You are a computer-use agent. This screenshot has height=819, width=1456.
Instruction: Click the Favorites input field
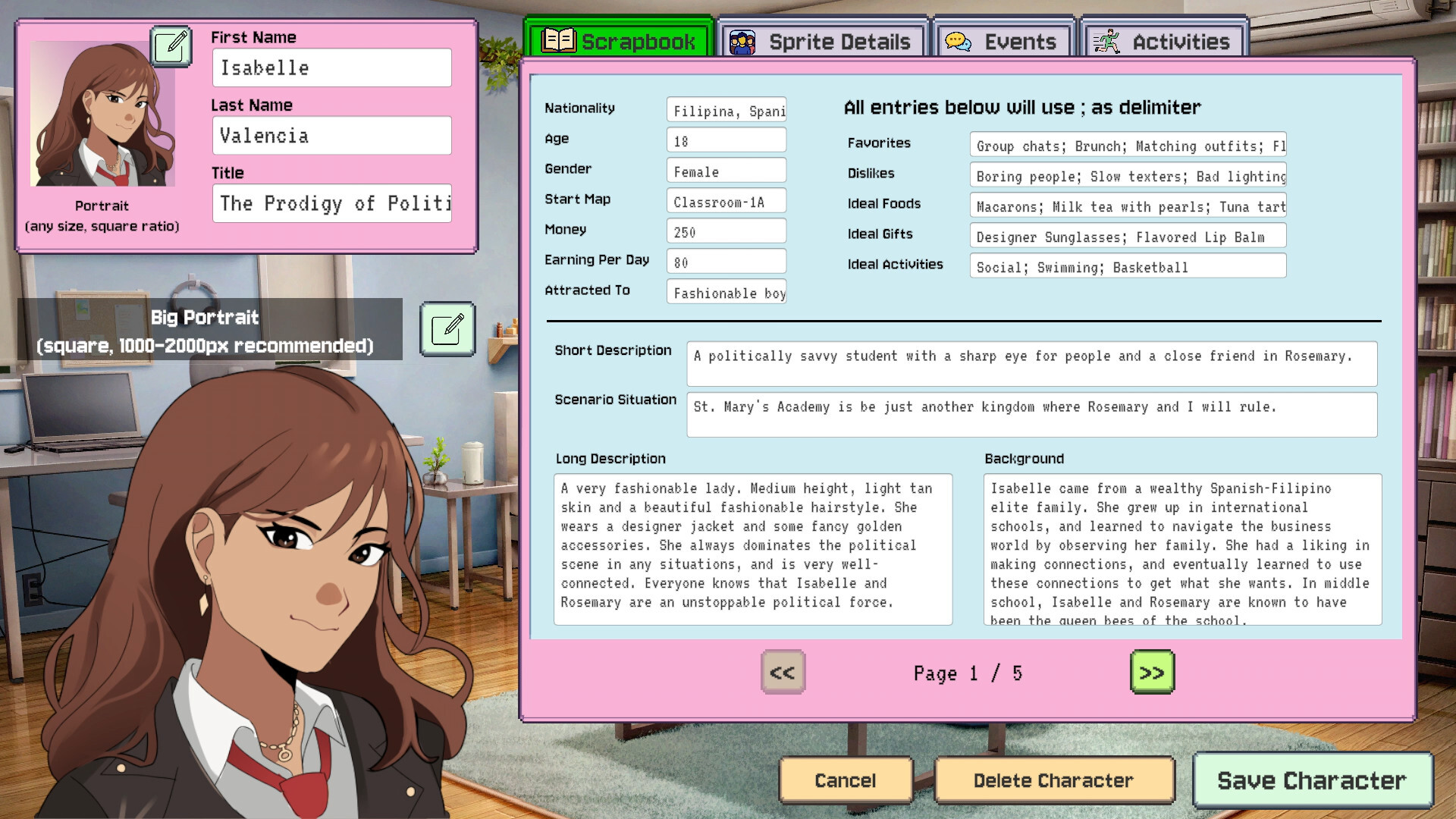(x=1128, y=145)
